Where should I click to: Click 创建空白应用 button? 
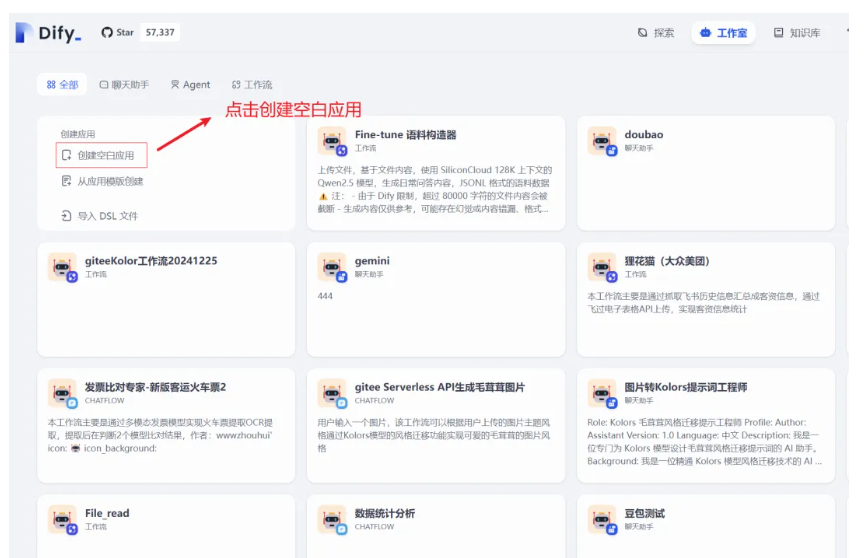[x=101, y=155]
